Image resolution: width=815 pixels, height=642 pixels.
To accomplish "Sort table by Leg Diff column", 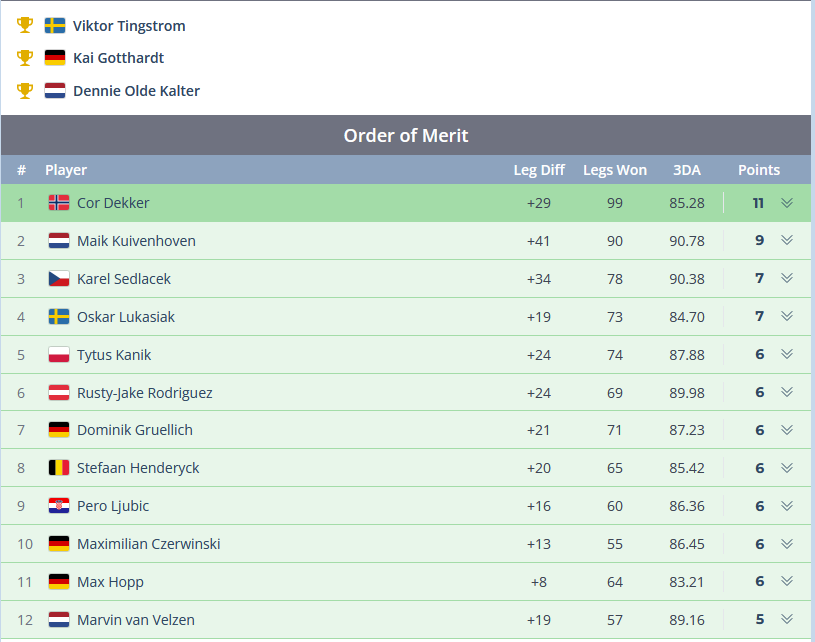I will tap(539, 170).
